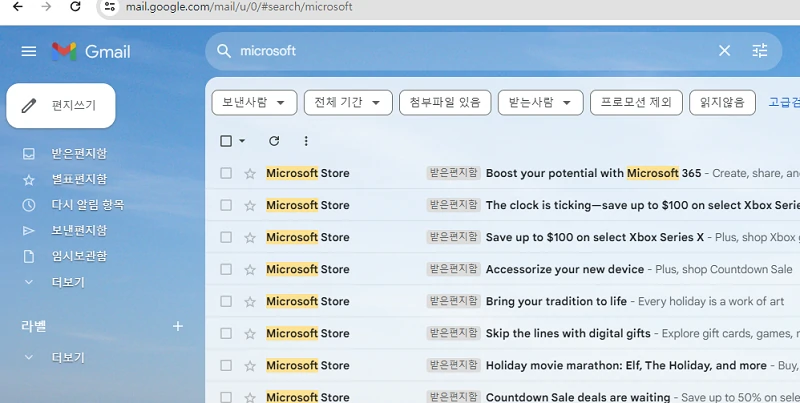Select checkbox for Save up to $100 email
This screenshot has width=800, height=403.
pos(226,237)
